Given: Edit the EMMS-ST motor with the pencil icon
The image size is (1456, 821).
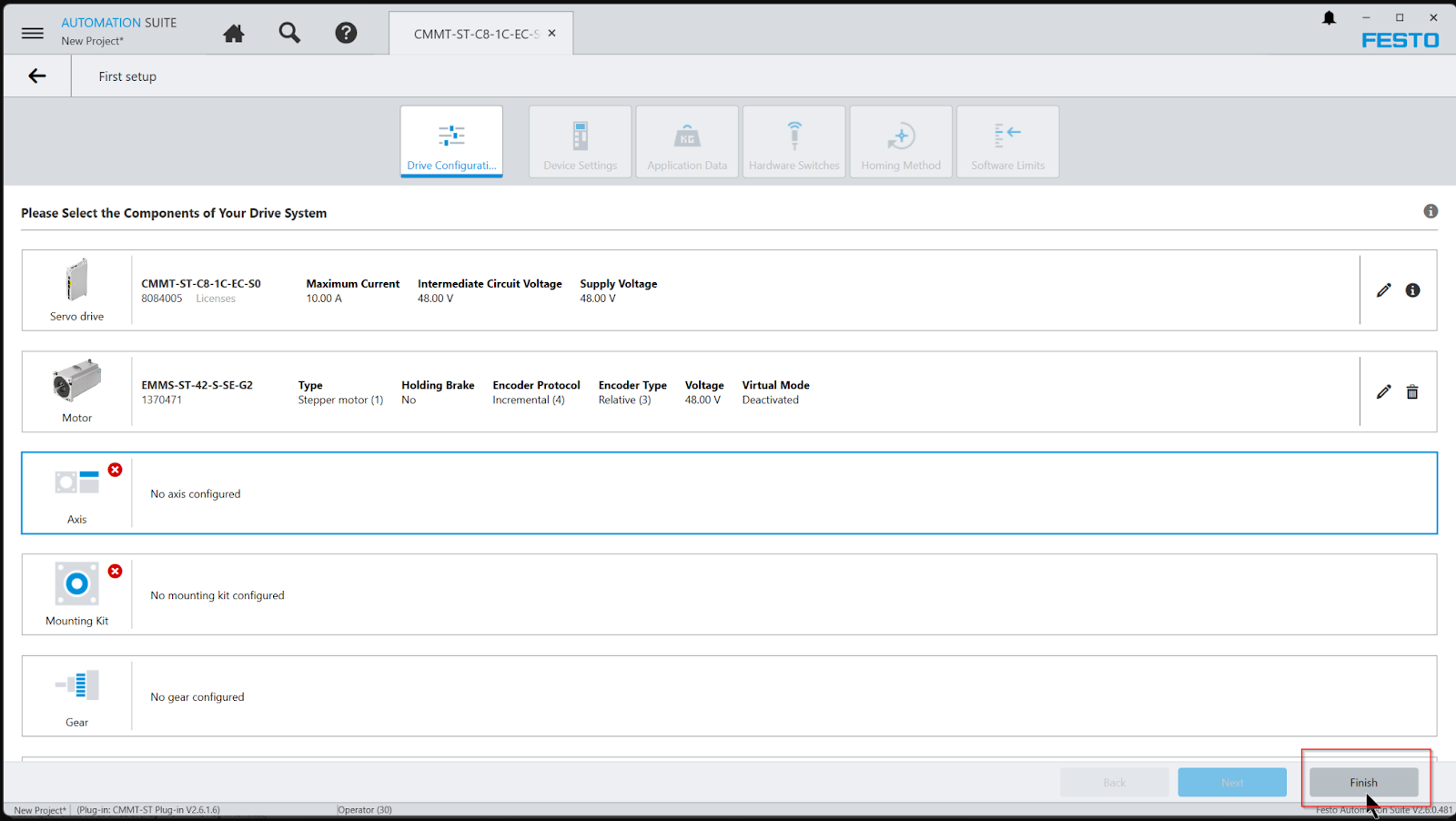Looking at the screenshot, I should click(x=1383, y=391).
